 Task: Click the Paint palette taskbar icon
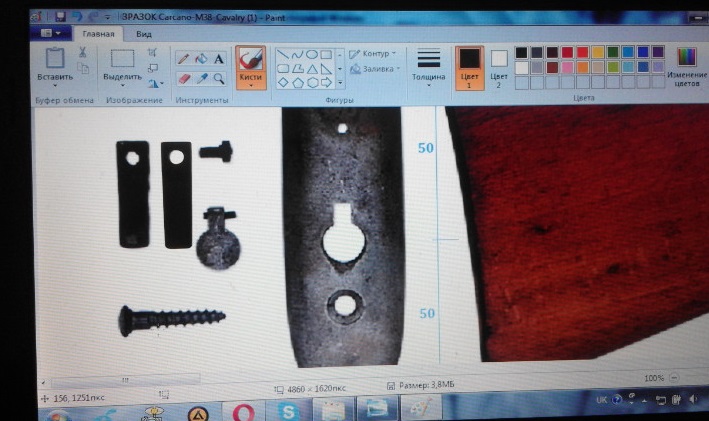421,408
